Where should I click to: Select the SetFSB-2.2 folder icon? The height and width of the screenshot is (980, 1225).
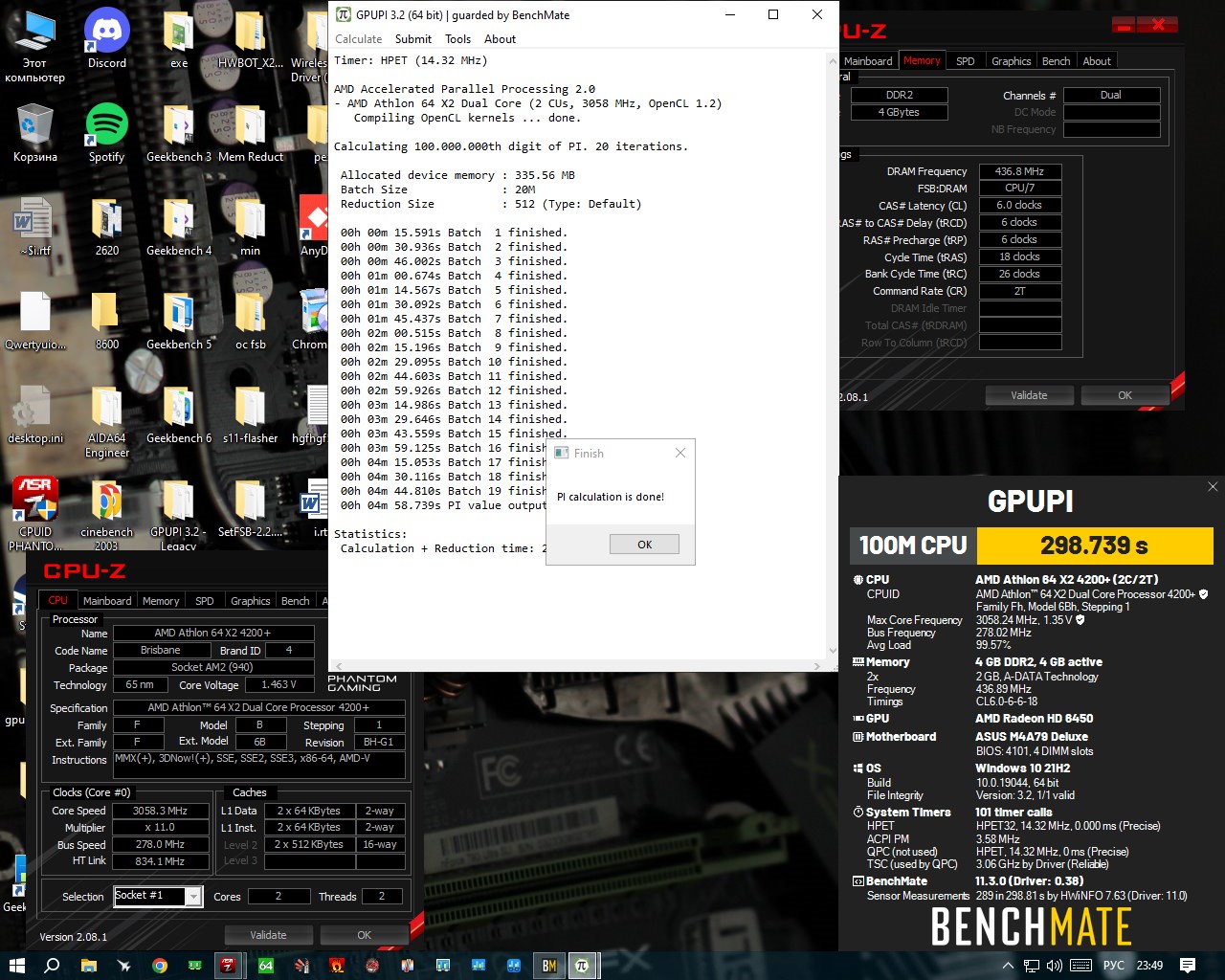251,508
